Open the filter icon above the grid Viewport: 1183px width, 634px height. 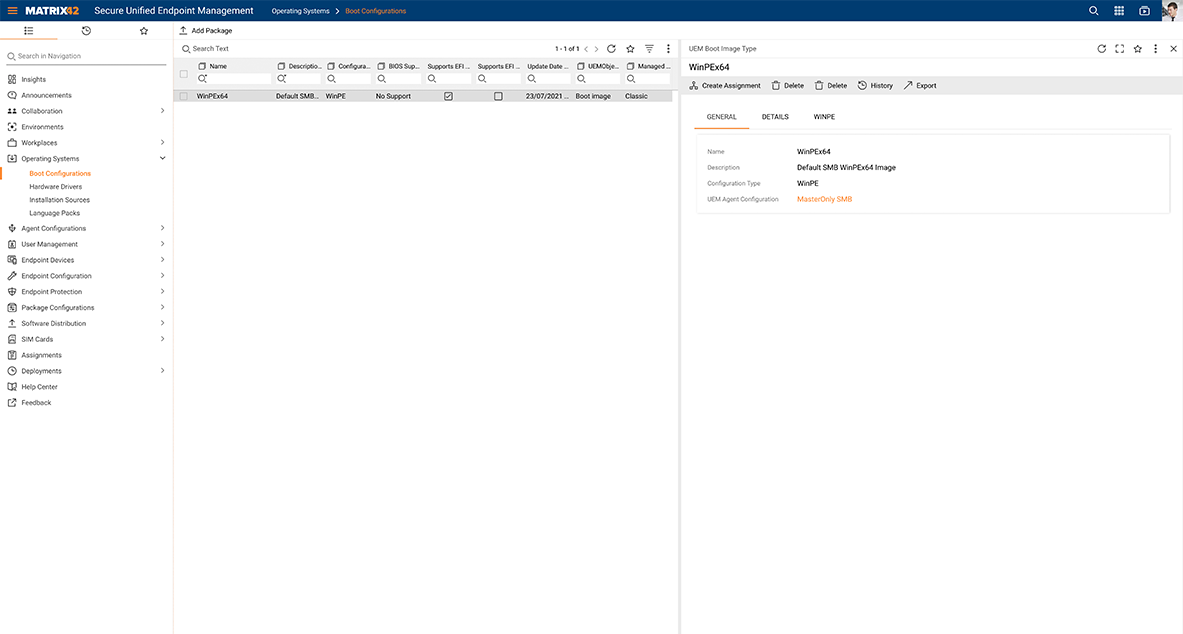pos(648,47)
